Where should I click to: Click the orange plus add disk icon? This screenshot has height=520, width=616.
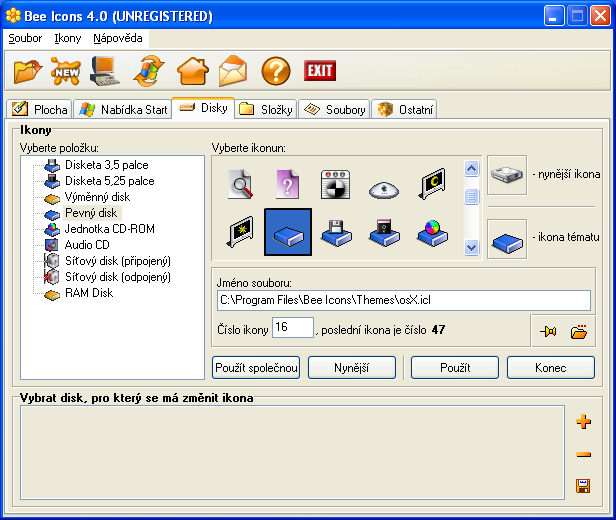pyautogui.click(x=583, y=422)
